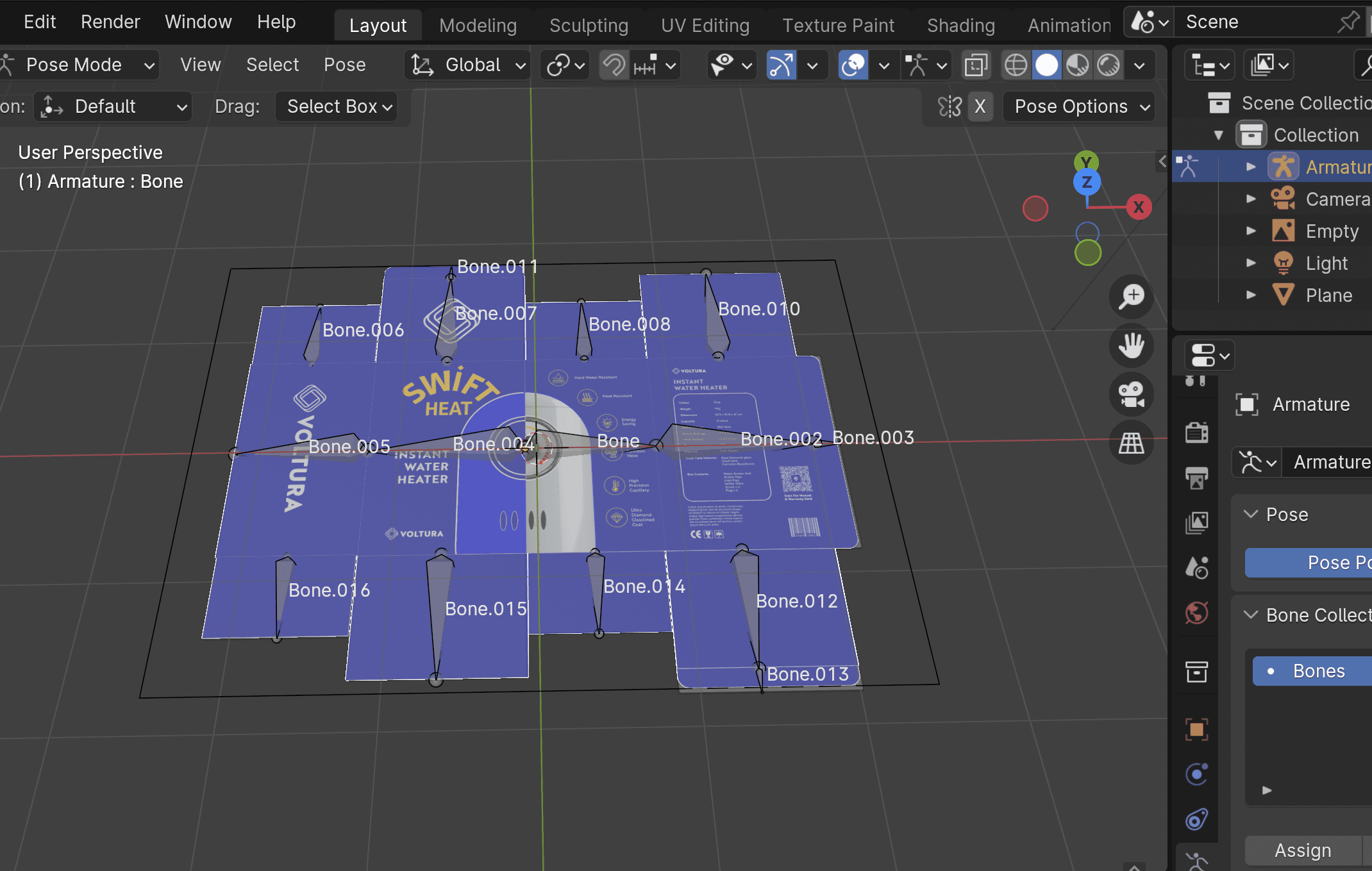Click the pan view hand icon

coord(1132,345)
